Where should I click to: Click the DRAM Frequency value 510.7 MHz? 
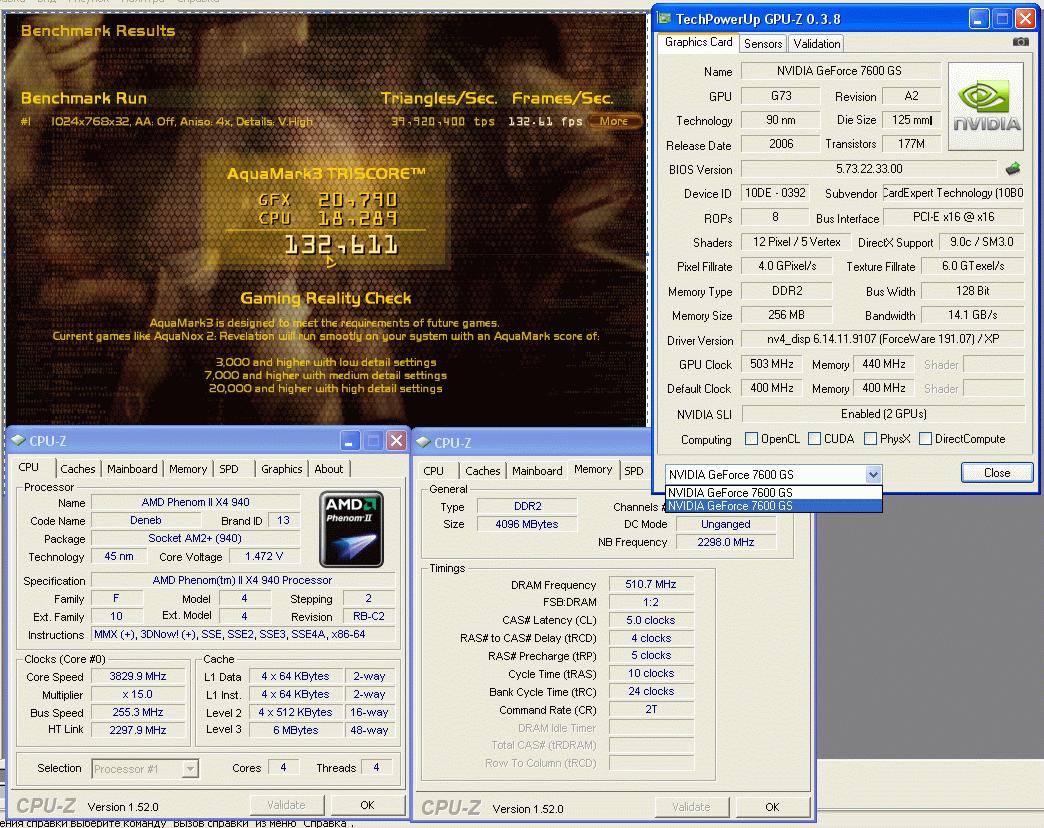(x=651, y=584)
